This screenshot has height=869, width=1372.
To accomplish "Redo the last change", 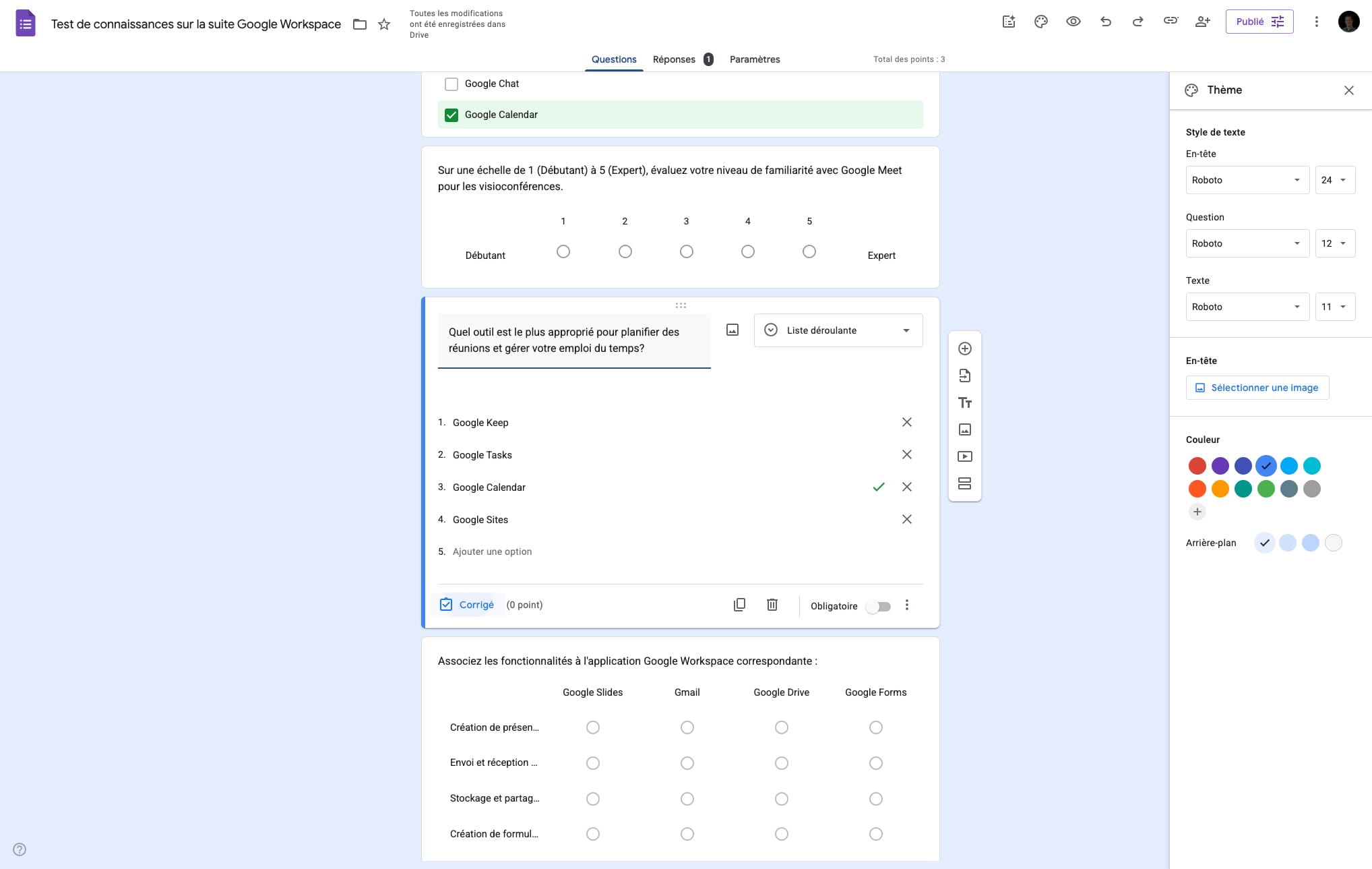I will click(x=1138, y=22).
